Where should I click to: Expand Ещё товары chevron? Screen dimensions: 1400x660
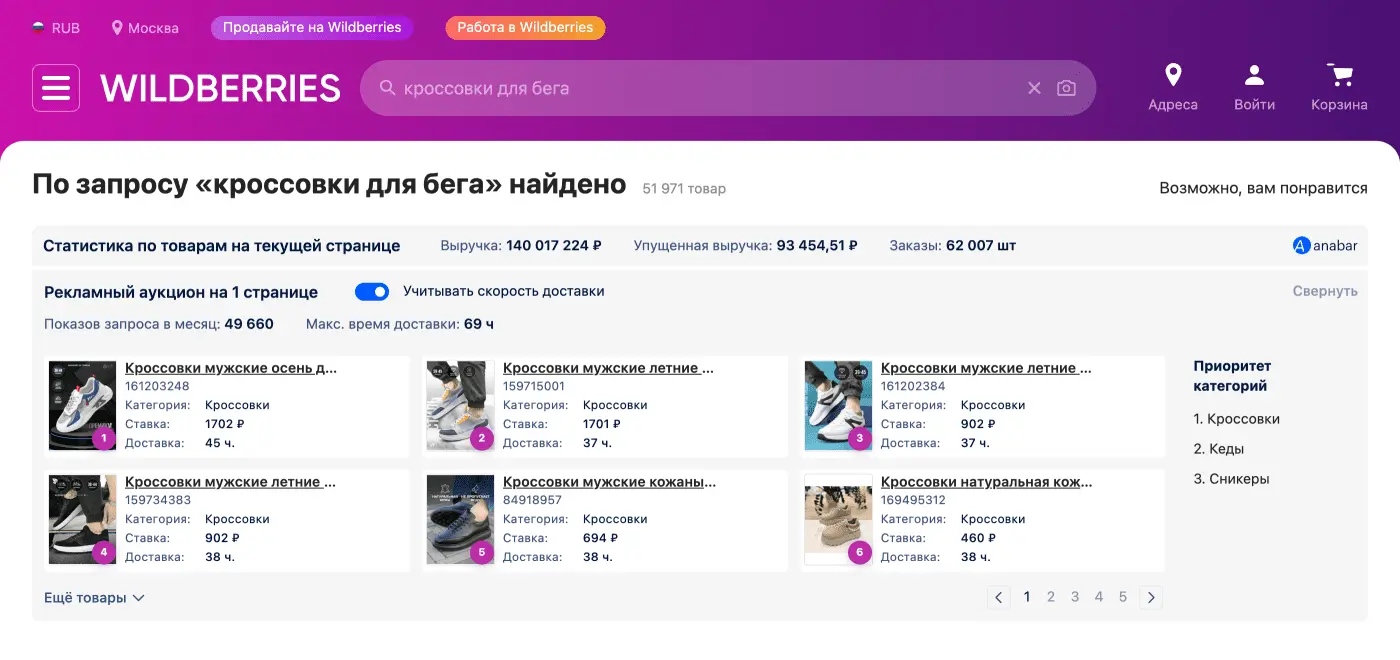(x=138, y=598)
